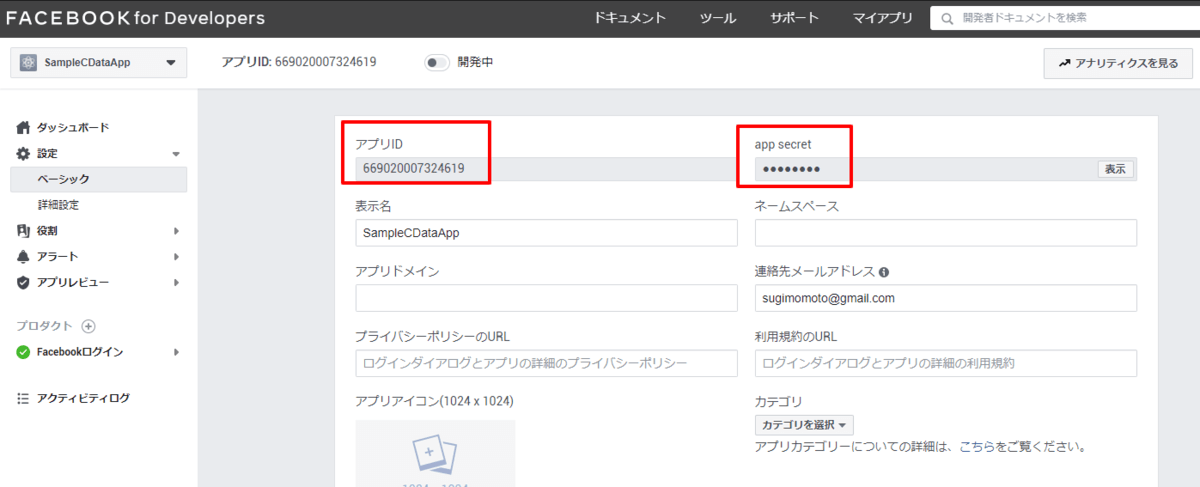Click the info icon next to 連絡先メールアドレス

coord(885,272)
